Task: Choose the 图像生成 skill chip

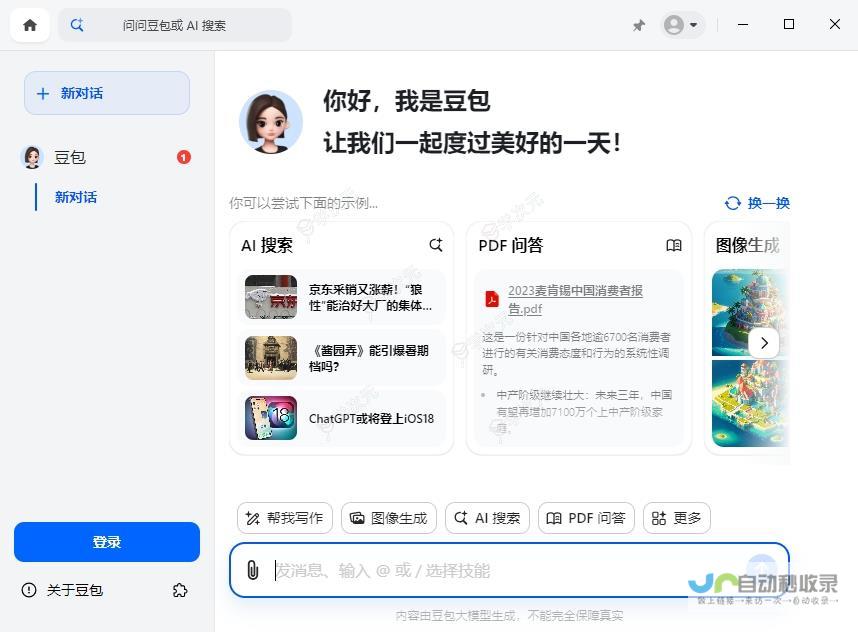Action: tap(389, 518)
